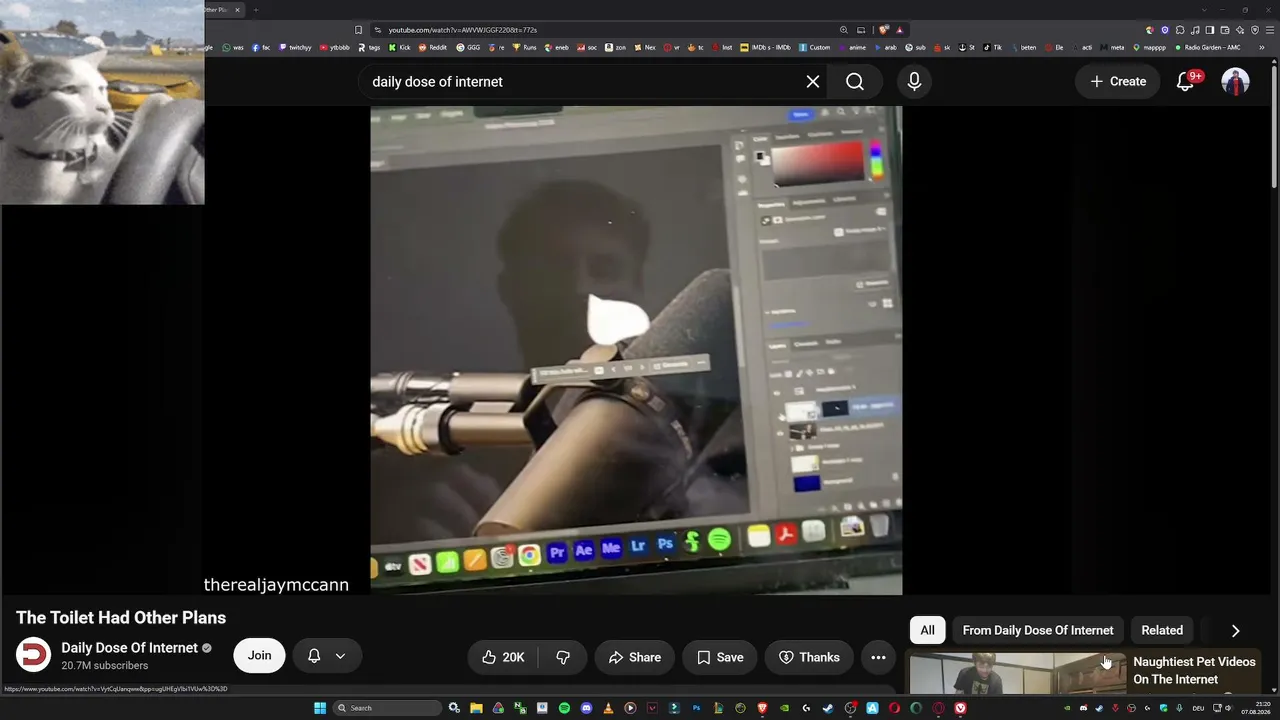Screen dimensions: 1280x720
Task: Open the account avatar menu
Action: (1236, 82)
